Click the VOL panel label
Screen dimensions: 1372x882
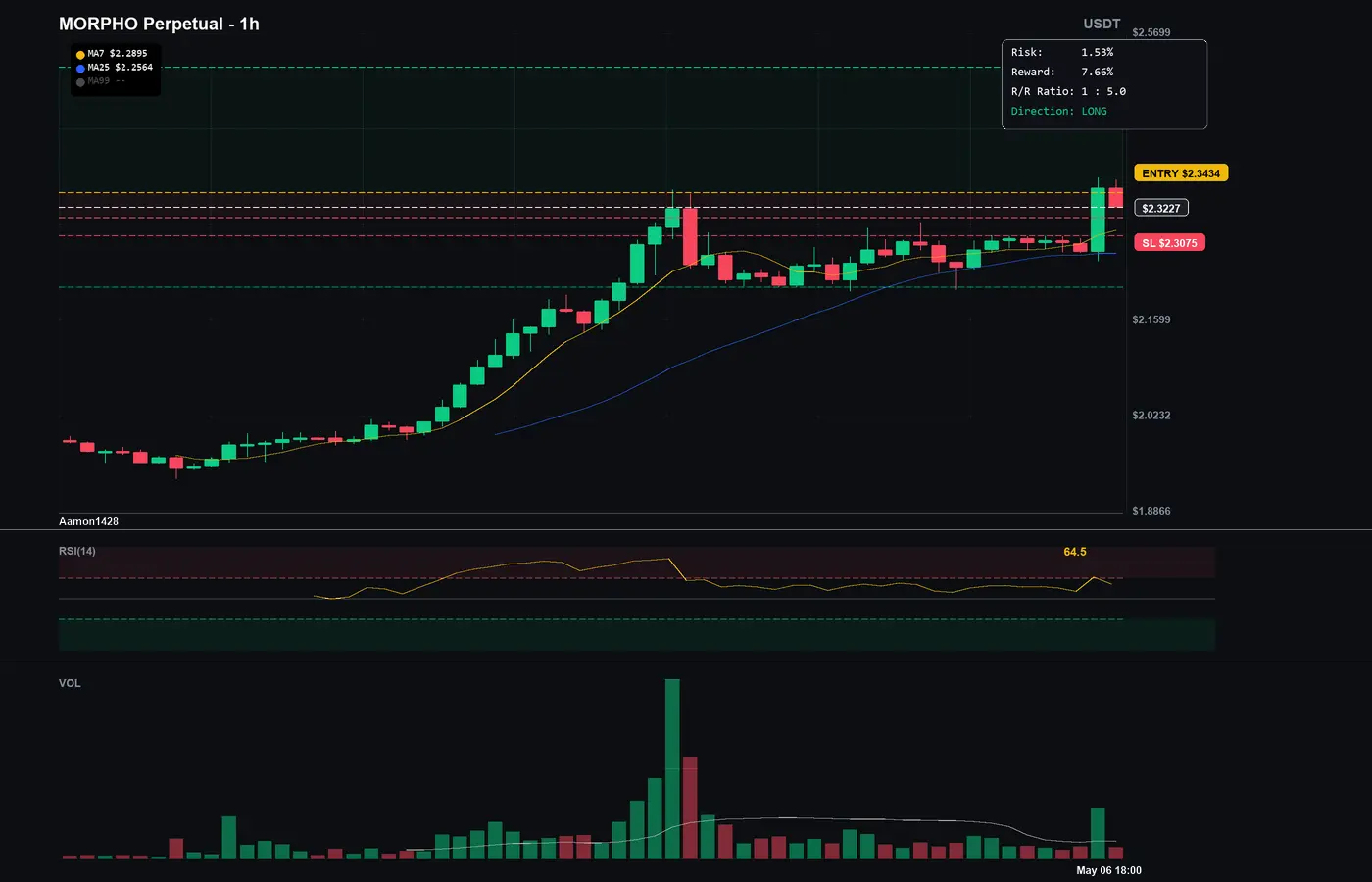click(70, 683)
